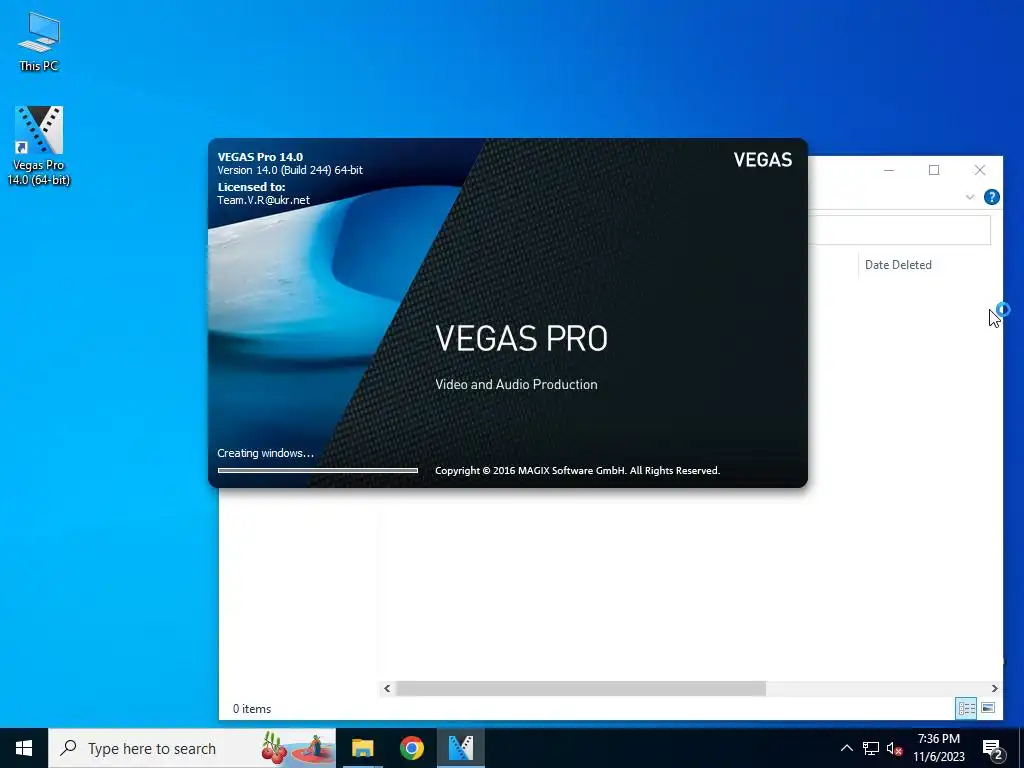
Task: Open the Windows Start menu
Action: (x=24, y=748)
